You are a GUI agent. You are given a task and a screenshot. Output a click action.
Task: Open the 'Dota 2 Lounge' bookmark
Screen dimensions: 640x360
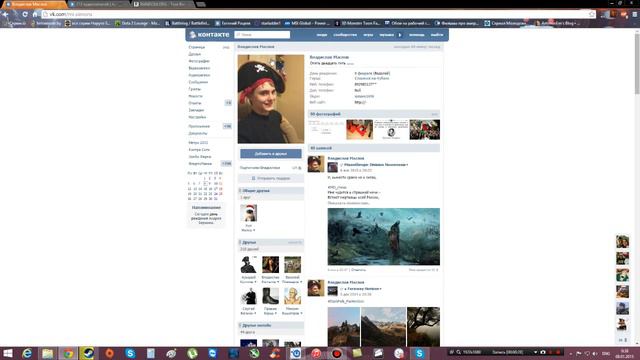click(x=138, y=23)
